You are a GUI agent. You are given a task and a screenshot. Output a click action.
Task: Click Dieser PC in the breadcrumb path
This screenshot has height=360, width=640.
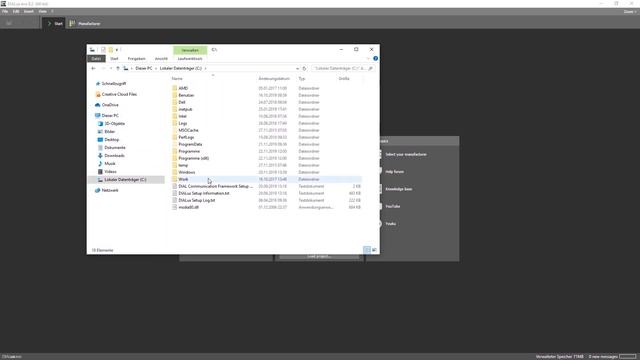(144, 69)
